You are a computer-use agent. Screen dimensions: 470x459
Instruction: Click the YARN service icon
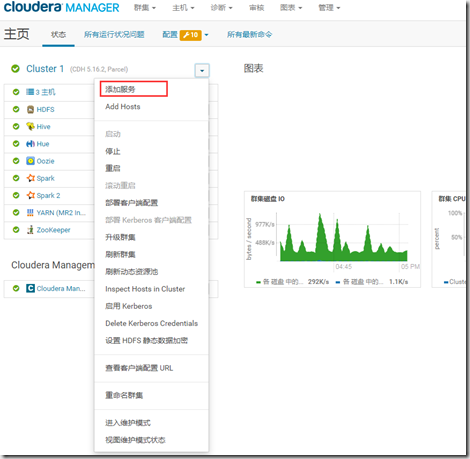[x=30, y=213]
